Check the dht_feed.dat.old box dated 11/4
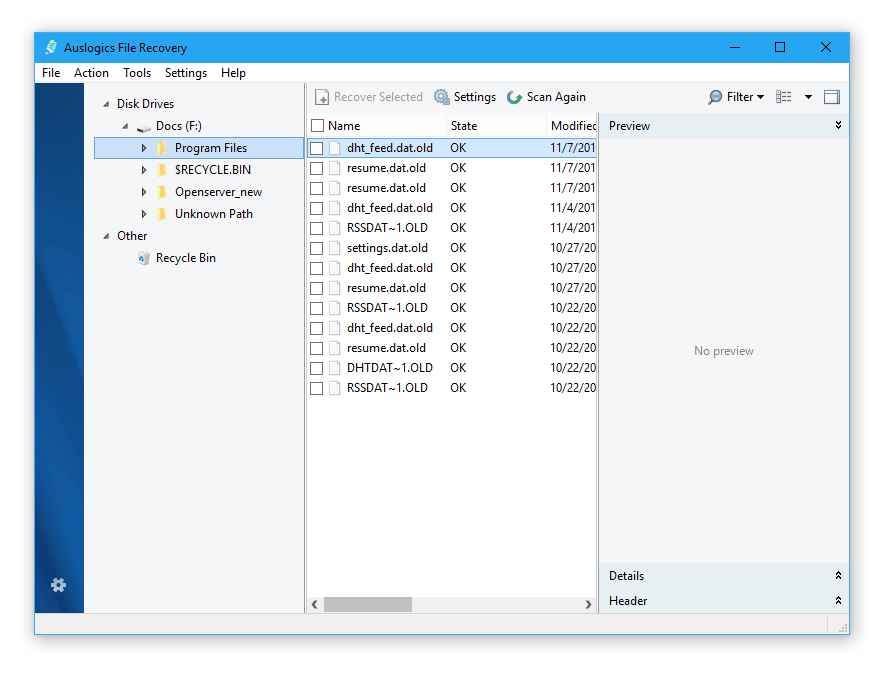895x677 pixels. click(317, 208)
